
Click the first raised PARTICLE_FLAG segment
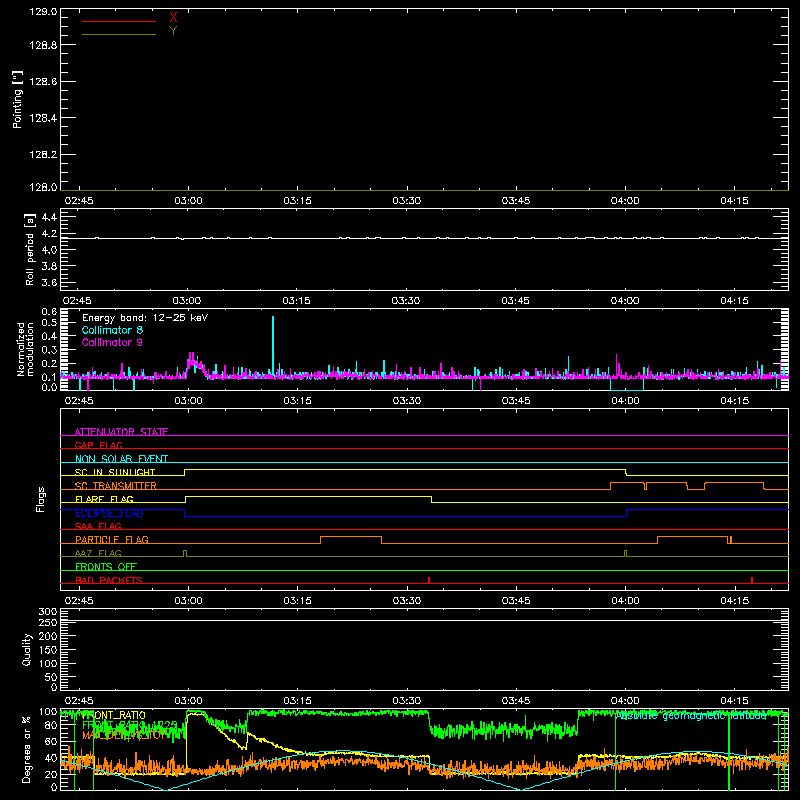[x=351, y=537]
